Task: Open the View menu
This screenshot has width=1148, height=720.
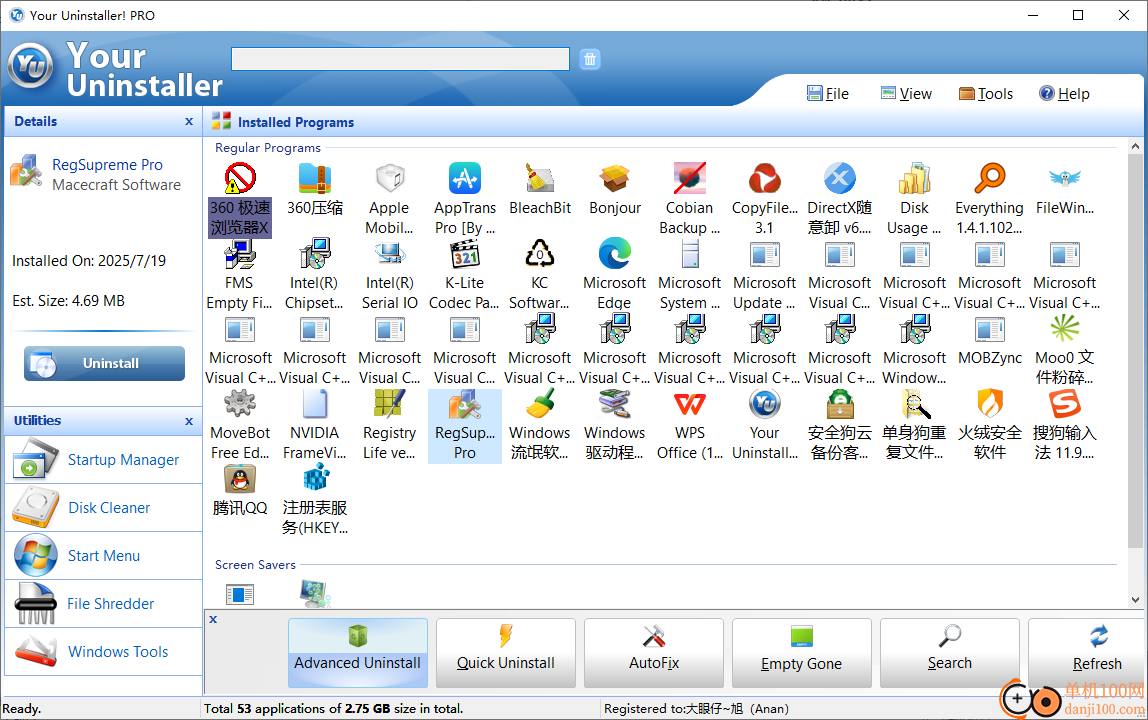Action: click(x=906, y=94)
